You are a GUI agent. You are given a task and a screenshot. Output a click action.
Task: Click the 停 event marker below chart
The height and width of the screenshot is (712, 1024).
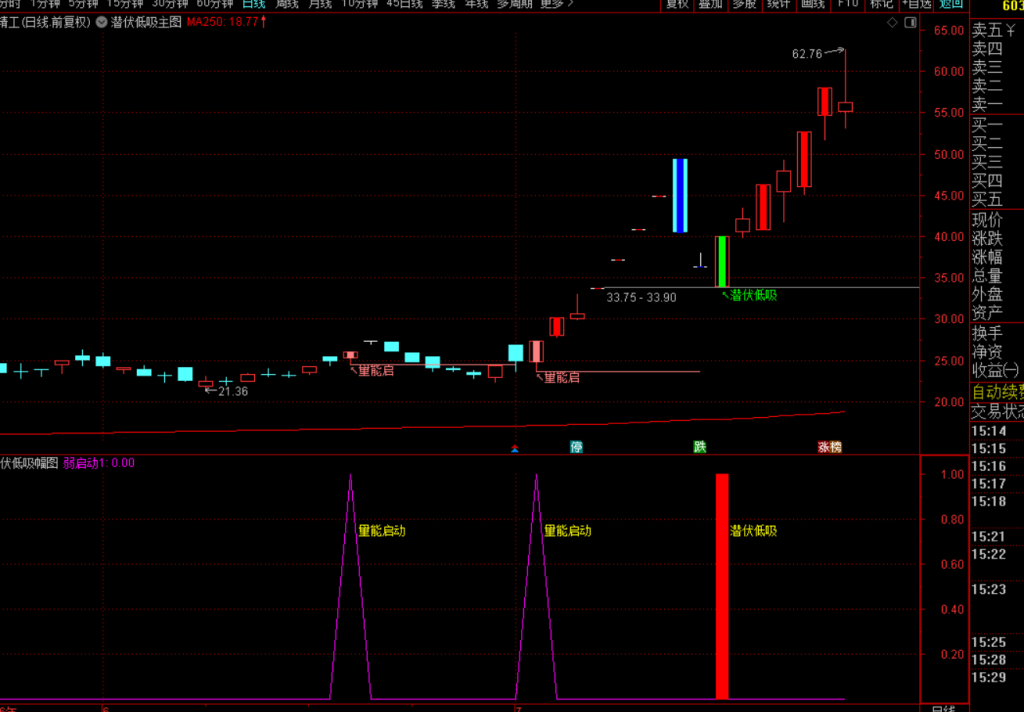pos(576,447)
